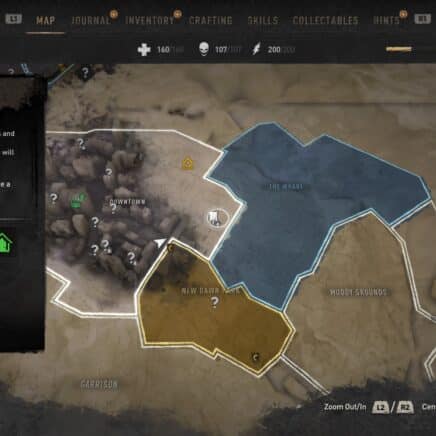The height and width of the screenshot is (436, 436).
Task: Click the Garrison area label
Action: (99, 385)
